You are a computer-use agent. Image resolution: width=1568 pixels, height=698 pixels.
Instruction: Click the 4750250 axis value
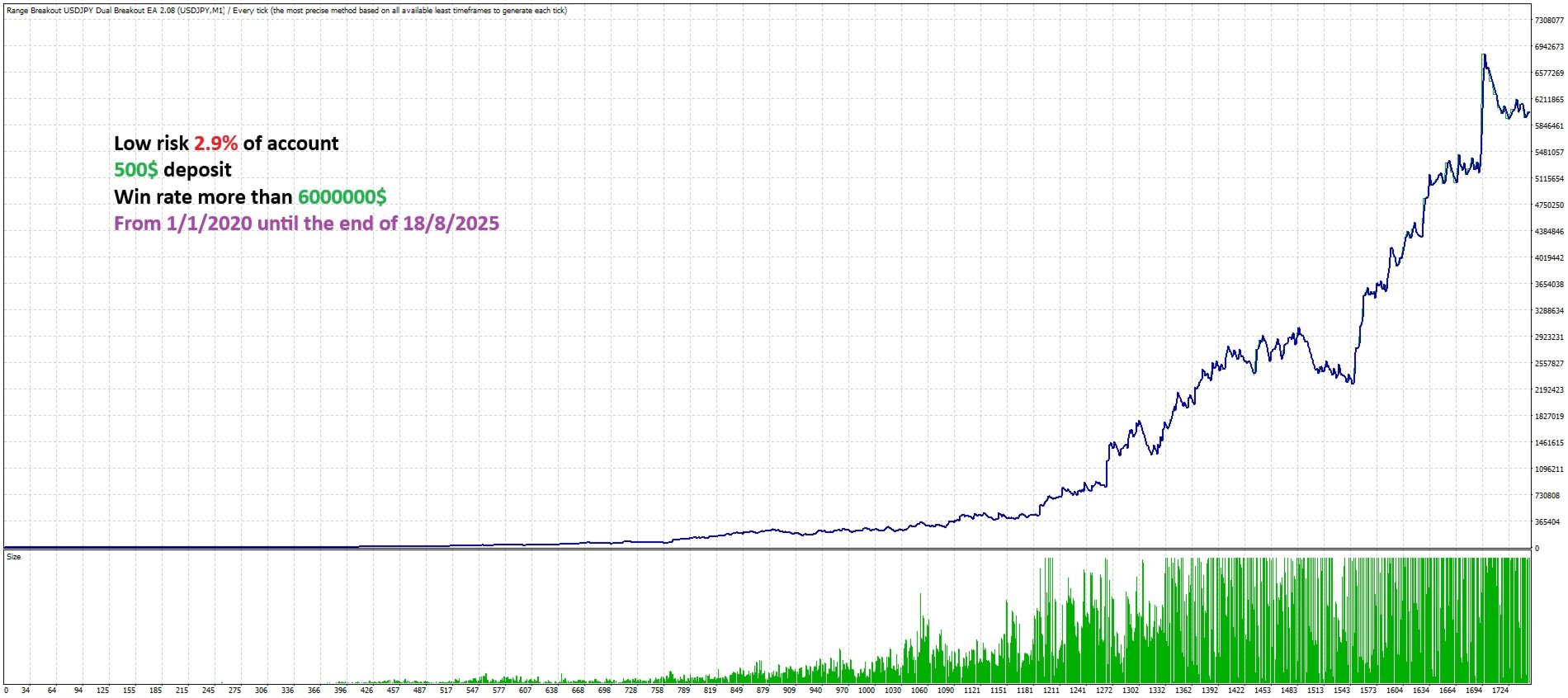pyautogui.click(x=1549, y=205)
